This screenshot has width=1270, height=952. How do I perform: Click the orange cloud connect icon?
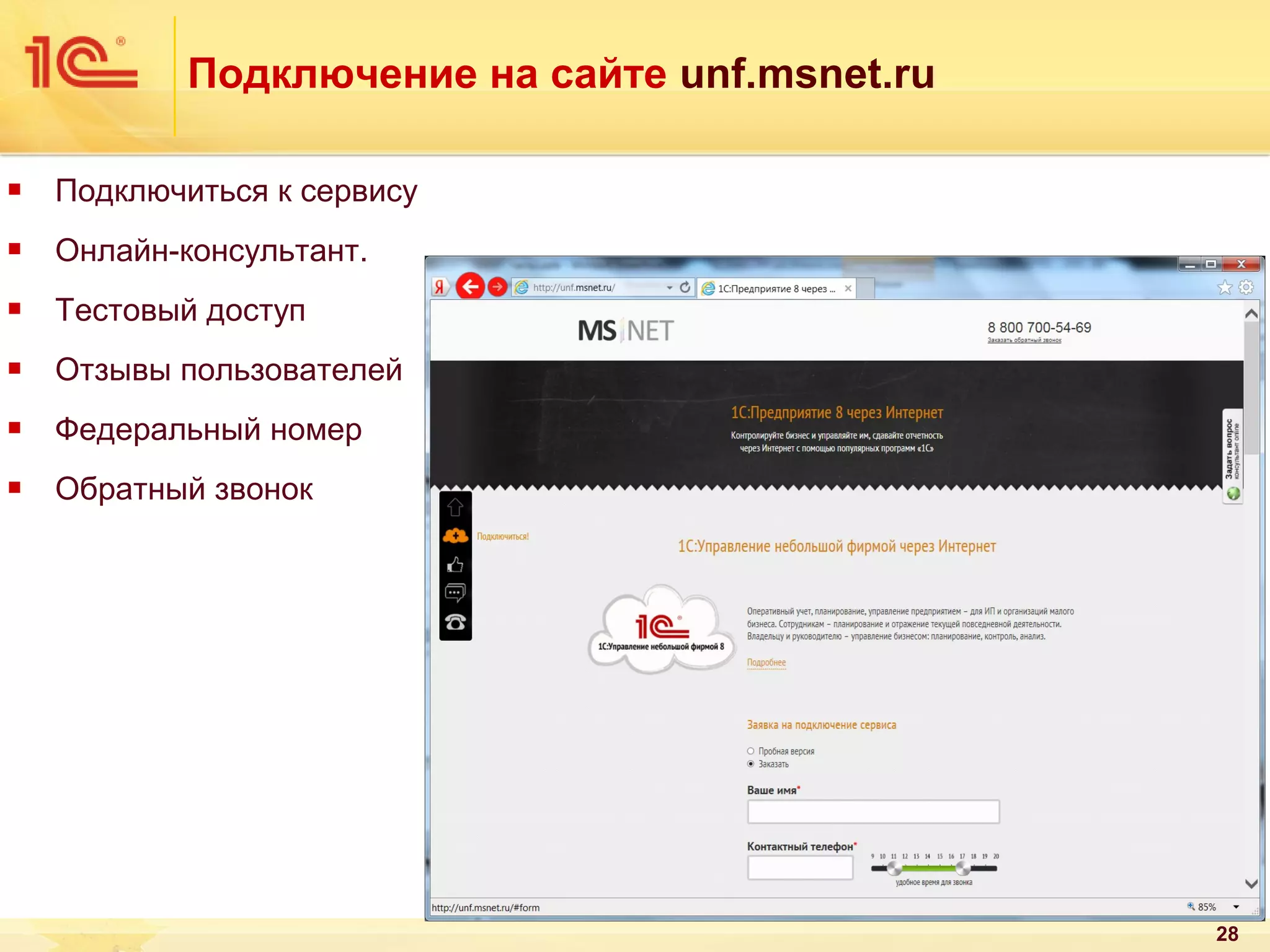point(456,536)
